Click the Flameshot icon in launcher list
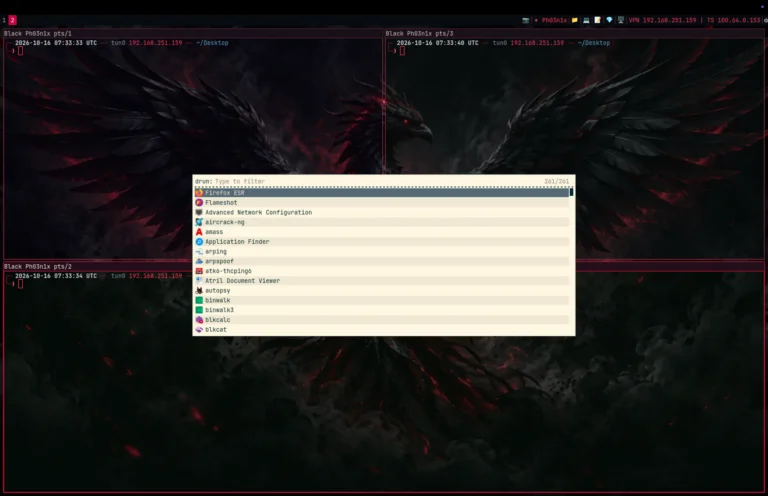Viewport: 768px width, 496px height. point(199,203)
